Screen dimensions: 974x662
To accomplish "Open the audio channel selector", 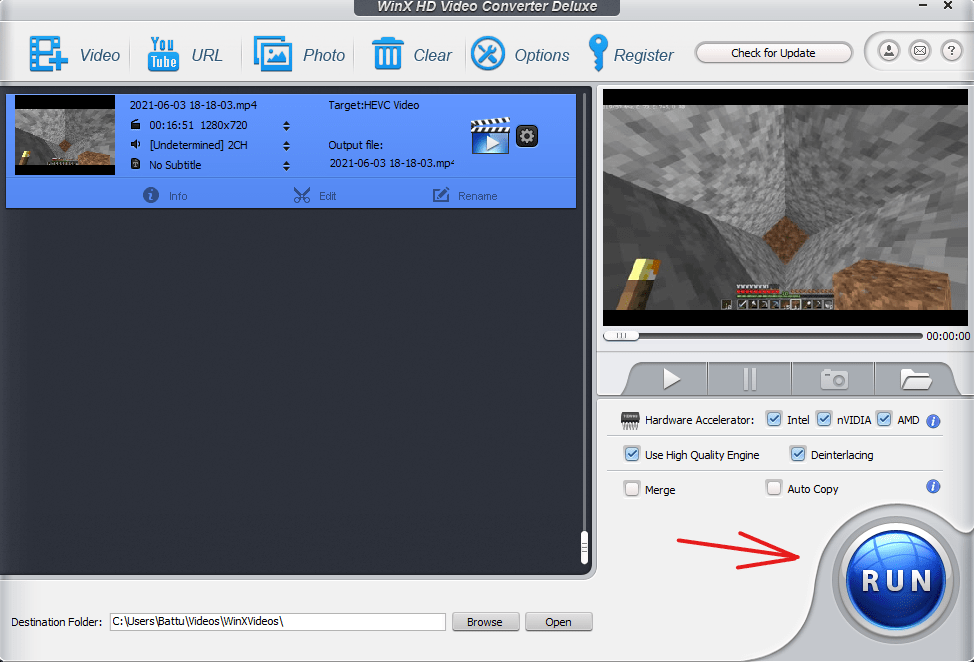I will (x=287, y=145).
